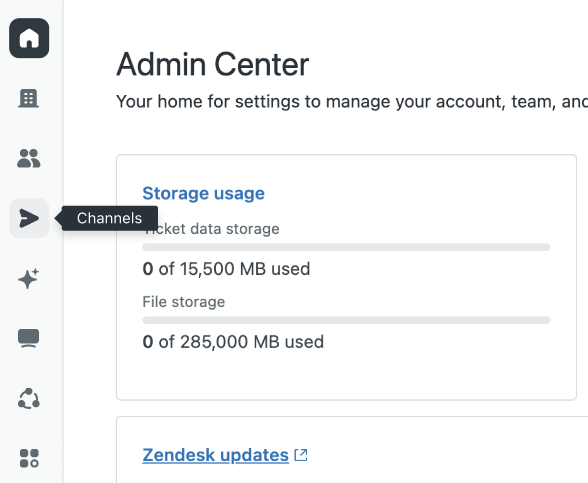Open the People section icon
This screenshot has width=588, height=483.
[29, 158]
